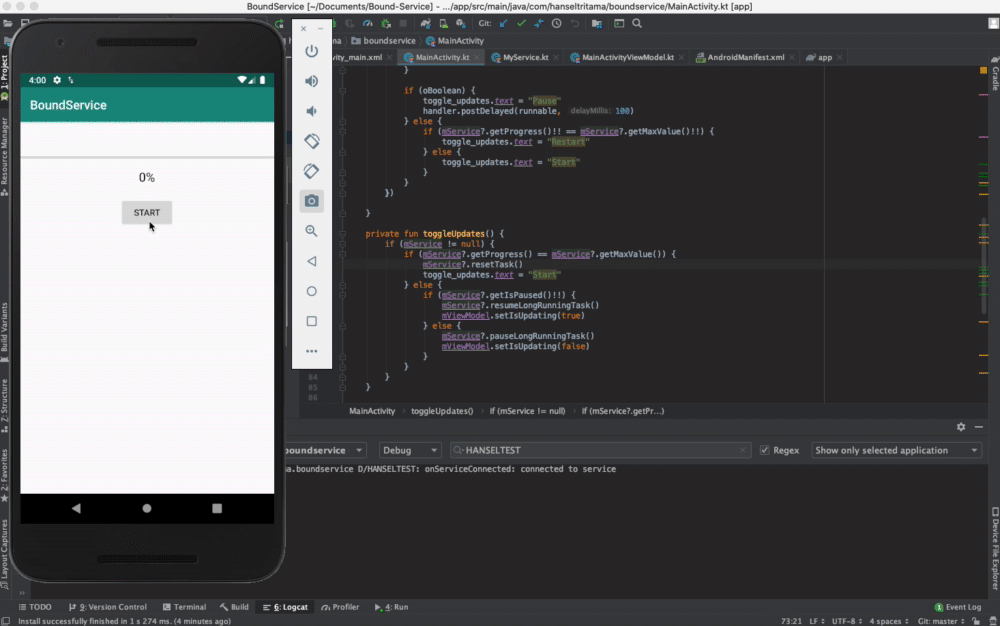Click the volume up icon on emulator toolbar

(x=311, y=81)
